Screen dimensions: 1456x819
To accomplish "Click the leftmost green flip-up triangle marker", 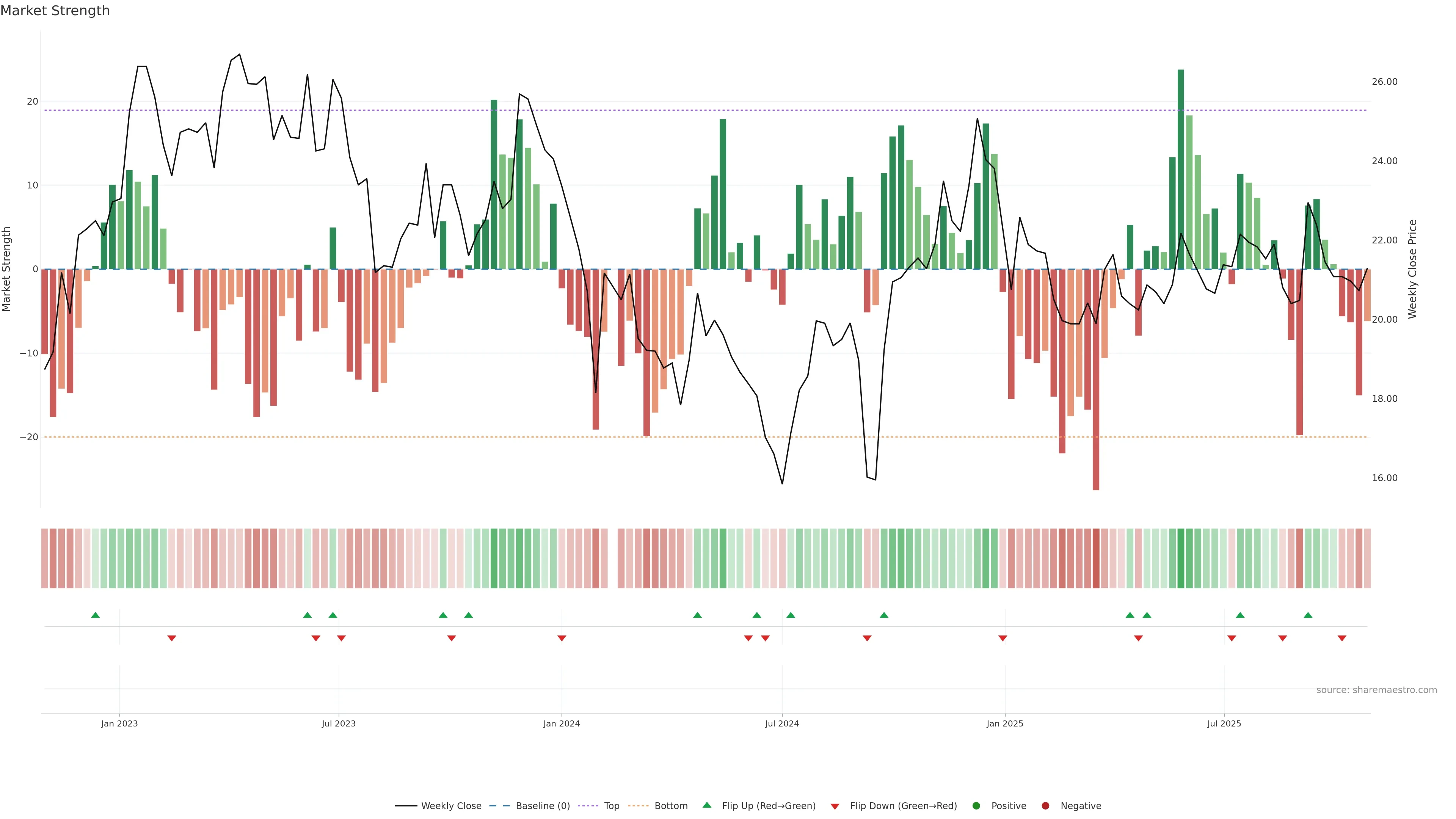I will (96, 615).
